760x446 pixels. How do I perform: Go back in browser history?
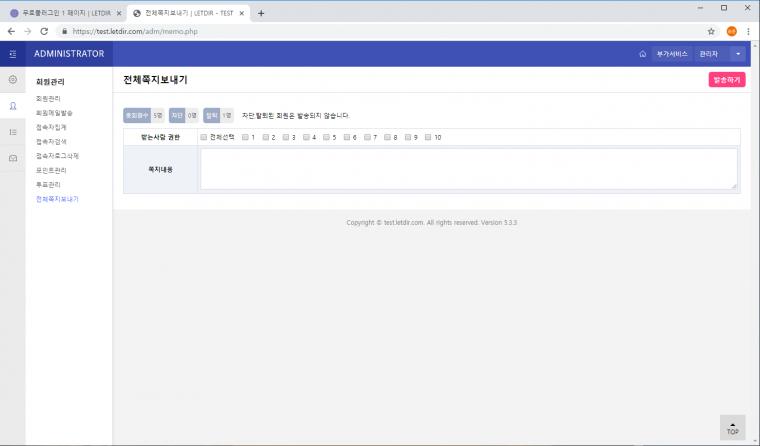click(x=11, y=32)
